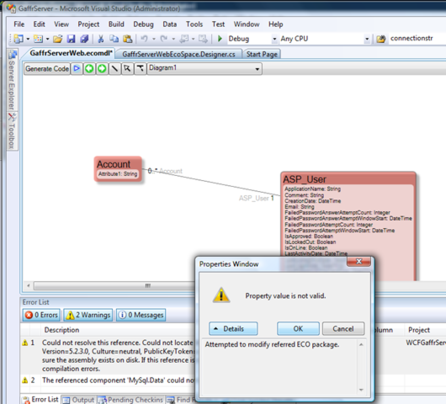
Task: Click the green right-arrow circle icon
Action: pyautogui.click(x=102, y=69)
